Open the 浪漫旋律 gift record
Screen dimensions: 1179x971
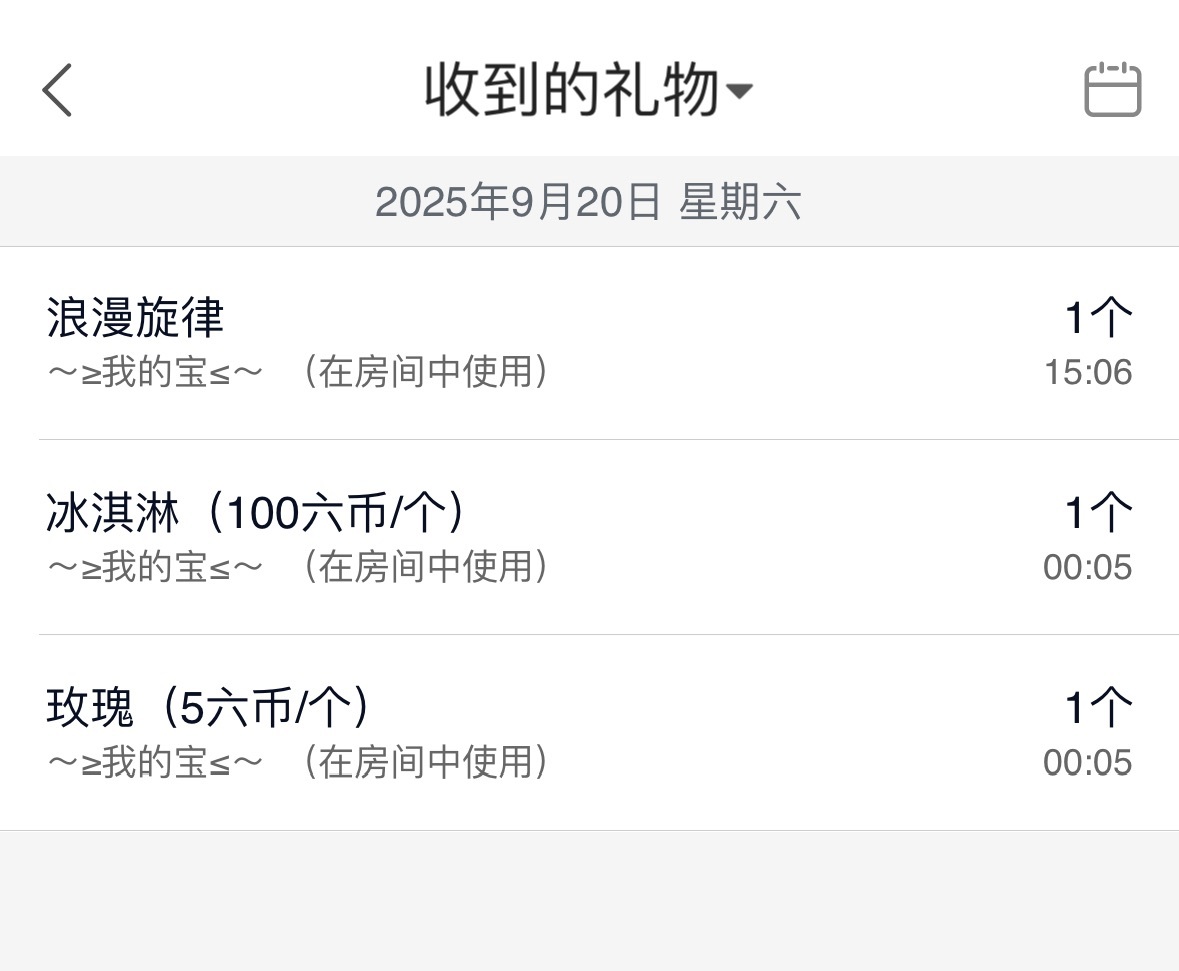(136, 318)
